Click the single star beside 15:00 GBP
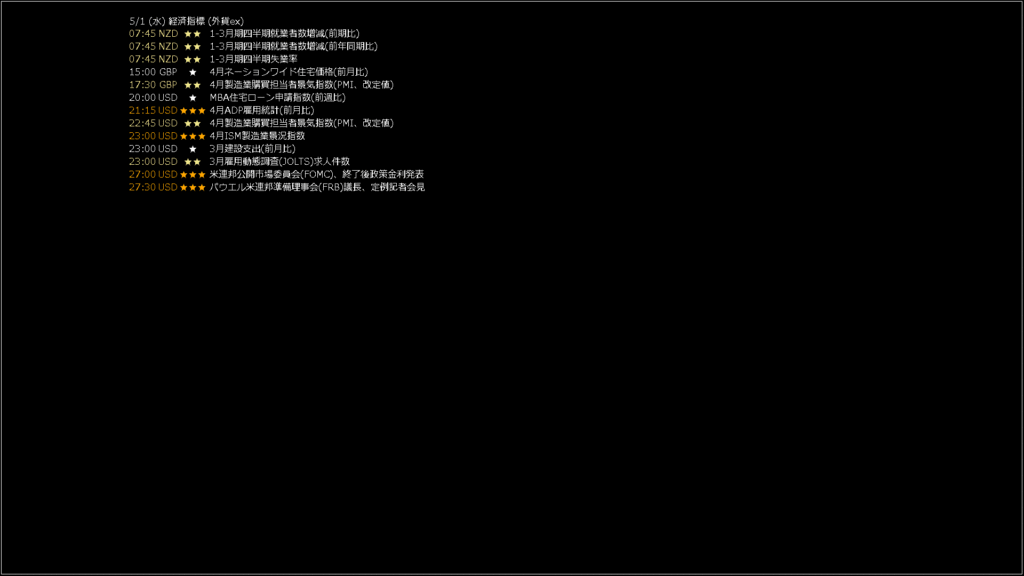 tap(193, 72)
